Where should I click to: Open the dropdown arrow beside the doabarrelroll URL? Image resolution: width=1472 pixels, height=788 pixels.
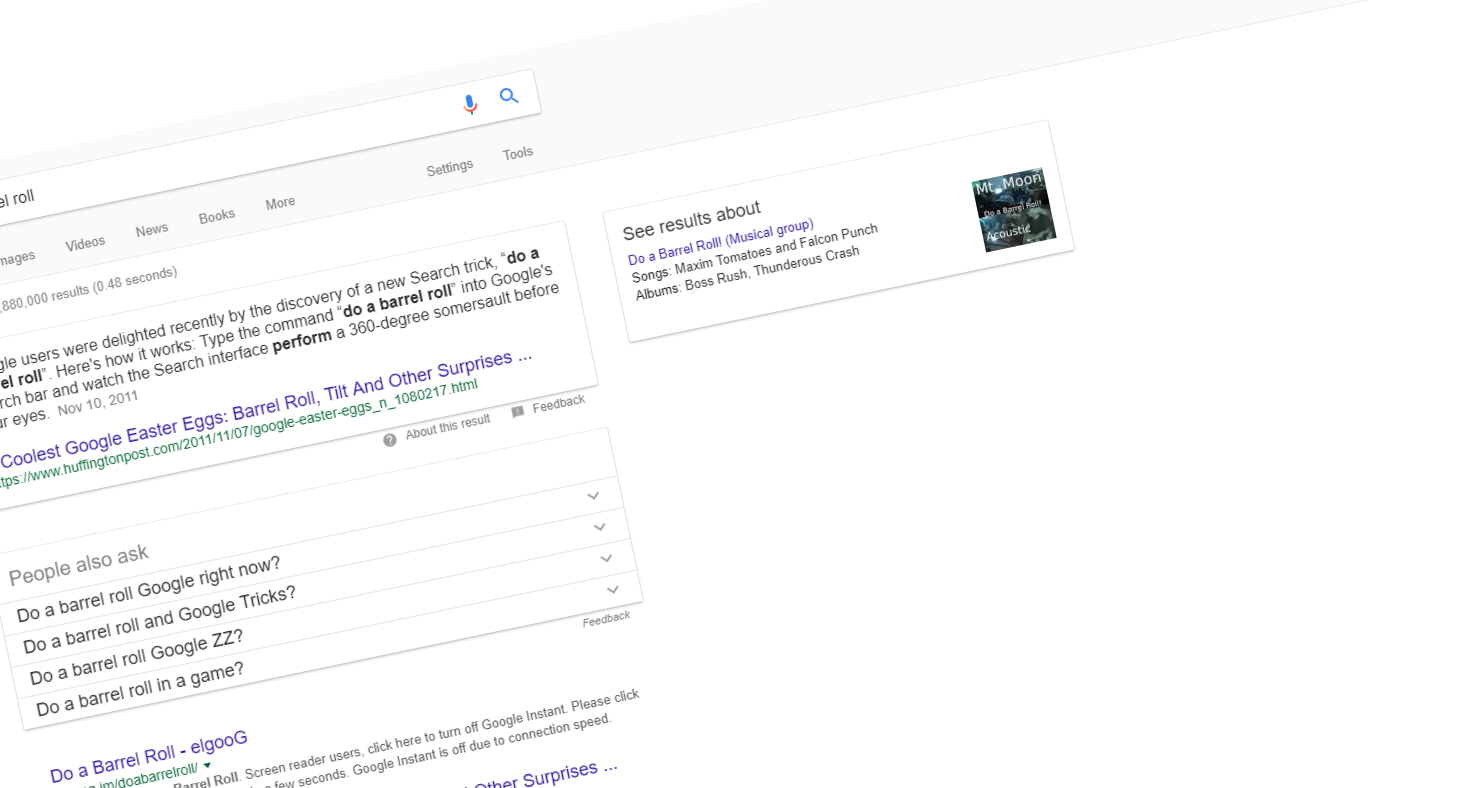coord(207,766)
